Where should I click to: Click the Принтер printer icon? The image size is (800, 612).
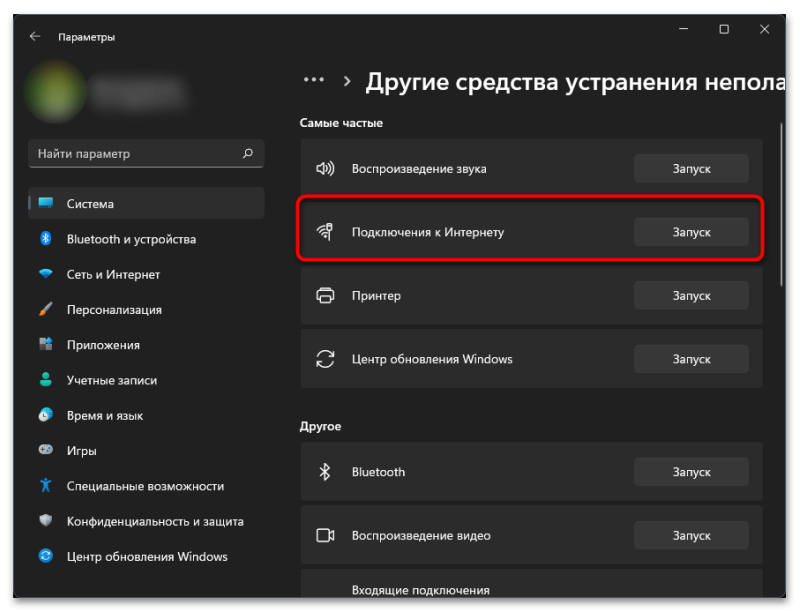pyautogui.click(x=325, y=295)
